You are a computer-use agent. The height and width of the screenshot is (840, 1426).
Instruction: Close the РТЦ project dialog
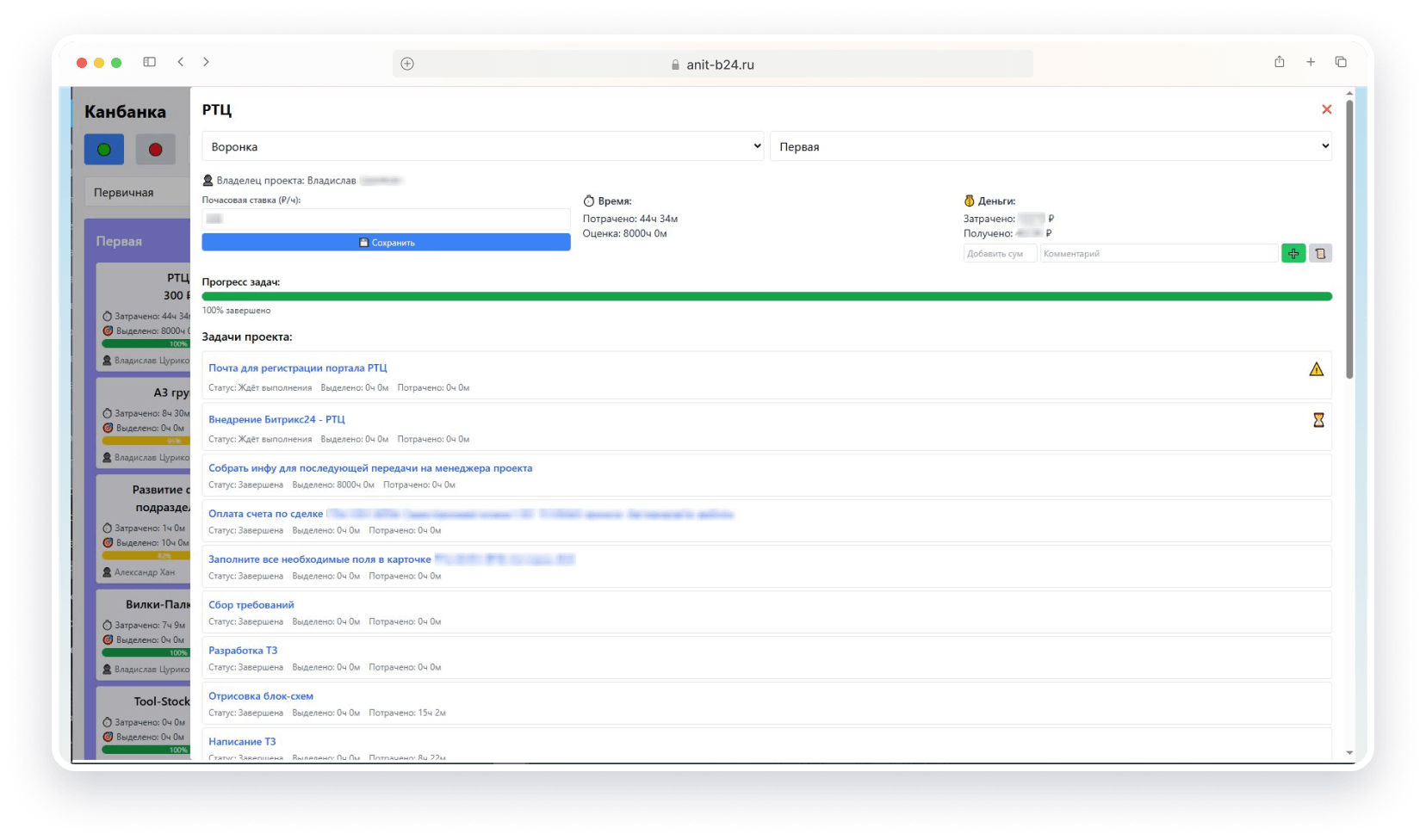(1326, 109)
